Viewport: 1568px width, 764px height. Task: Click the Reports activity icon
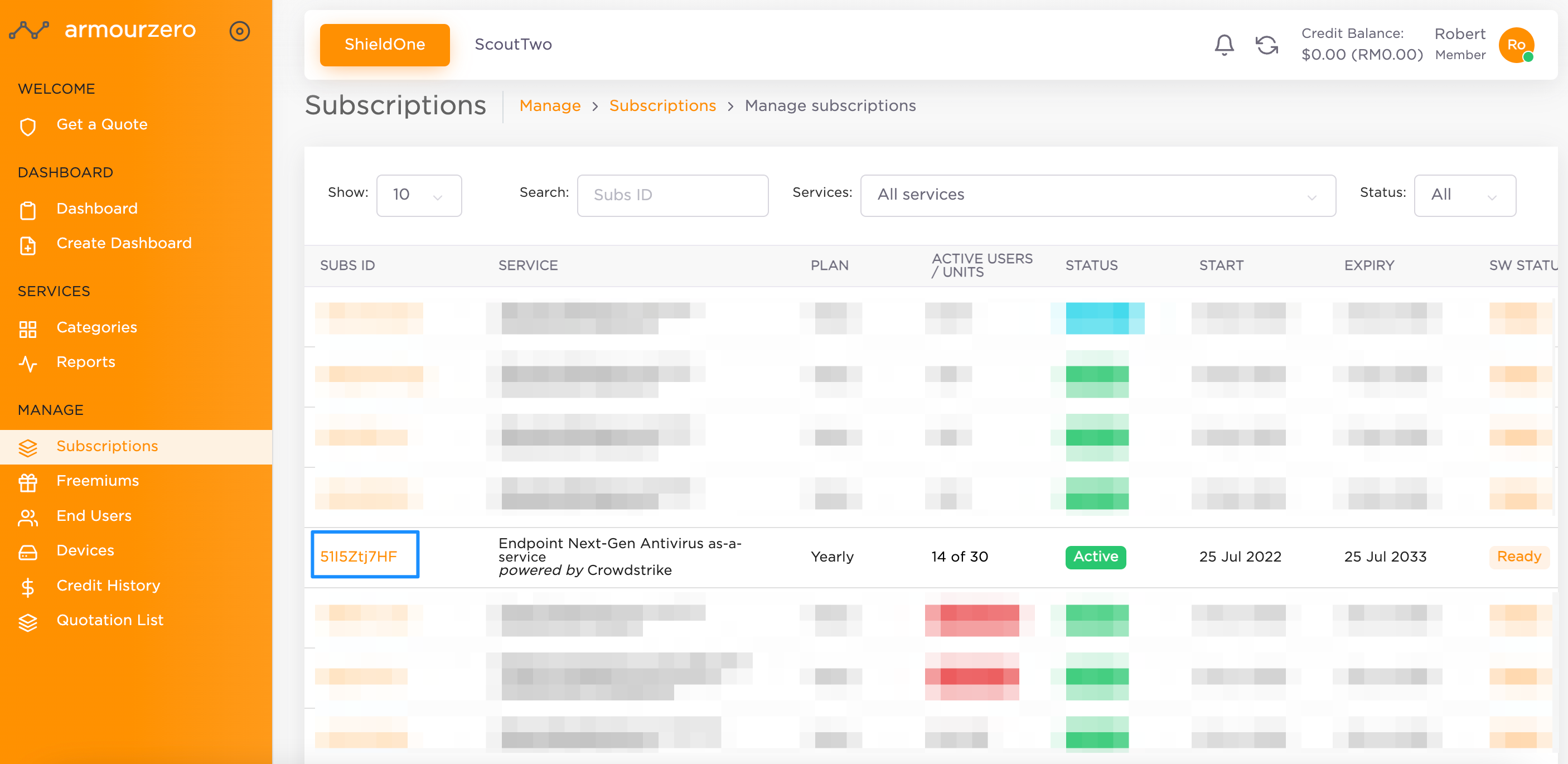(28, 364)
